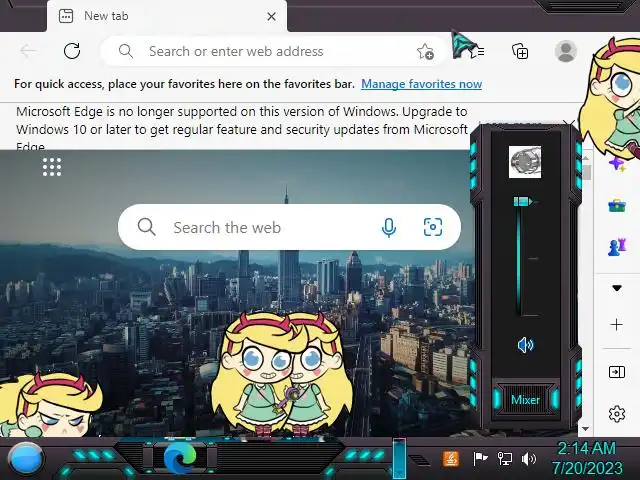Open sidebar settings gear
Viewport: 640px width, 480px height.
click(x=617, y=414)
